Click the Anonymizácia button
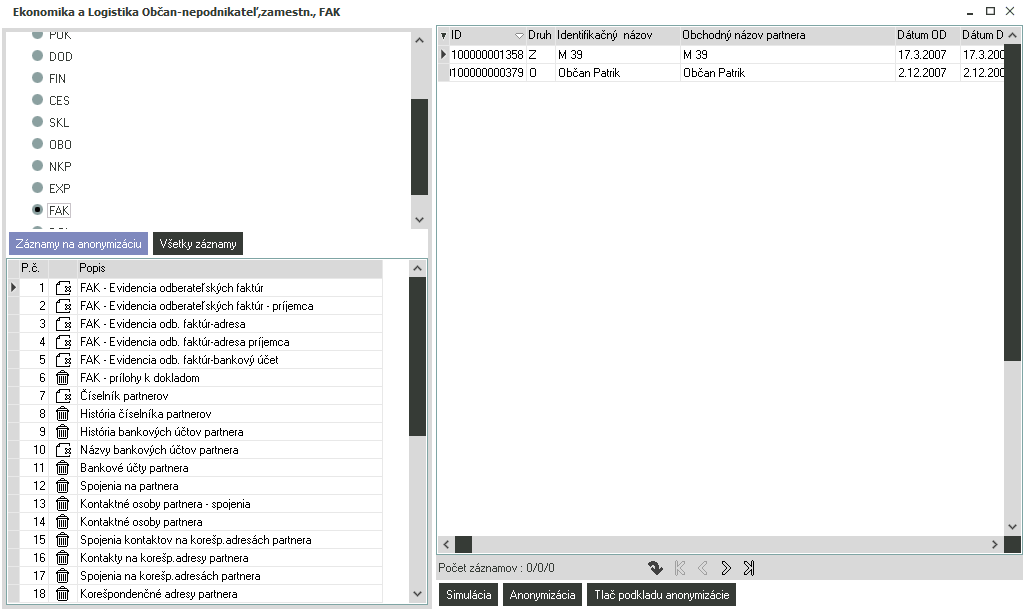The height and width of the screenshot is (609, 1023). pos(542,595)
